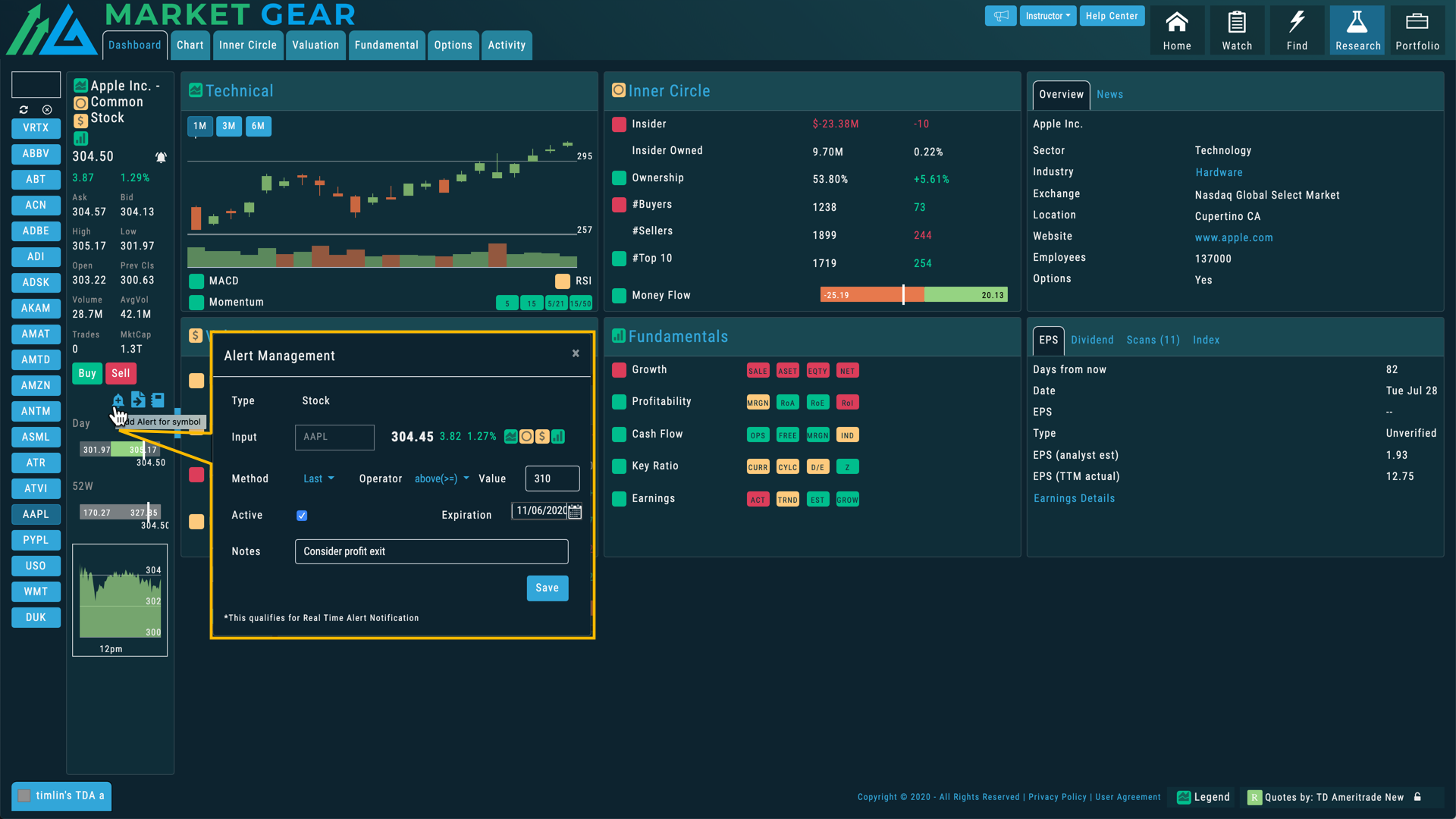Open the Method Last dropdown
1456x819 pixels.
pos(318,479)
